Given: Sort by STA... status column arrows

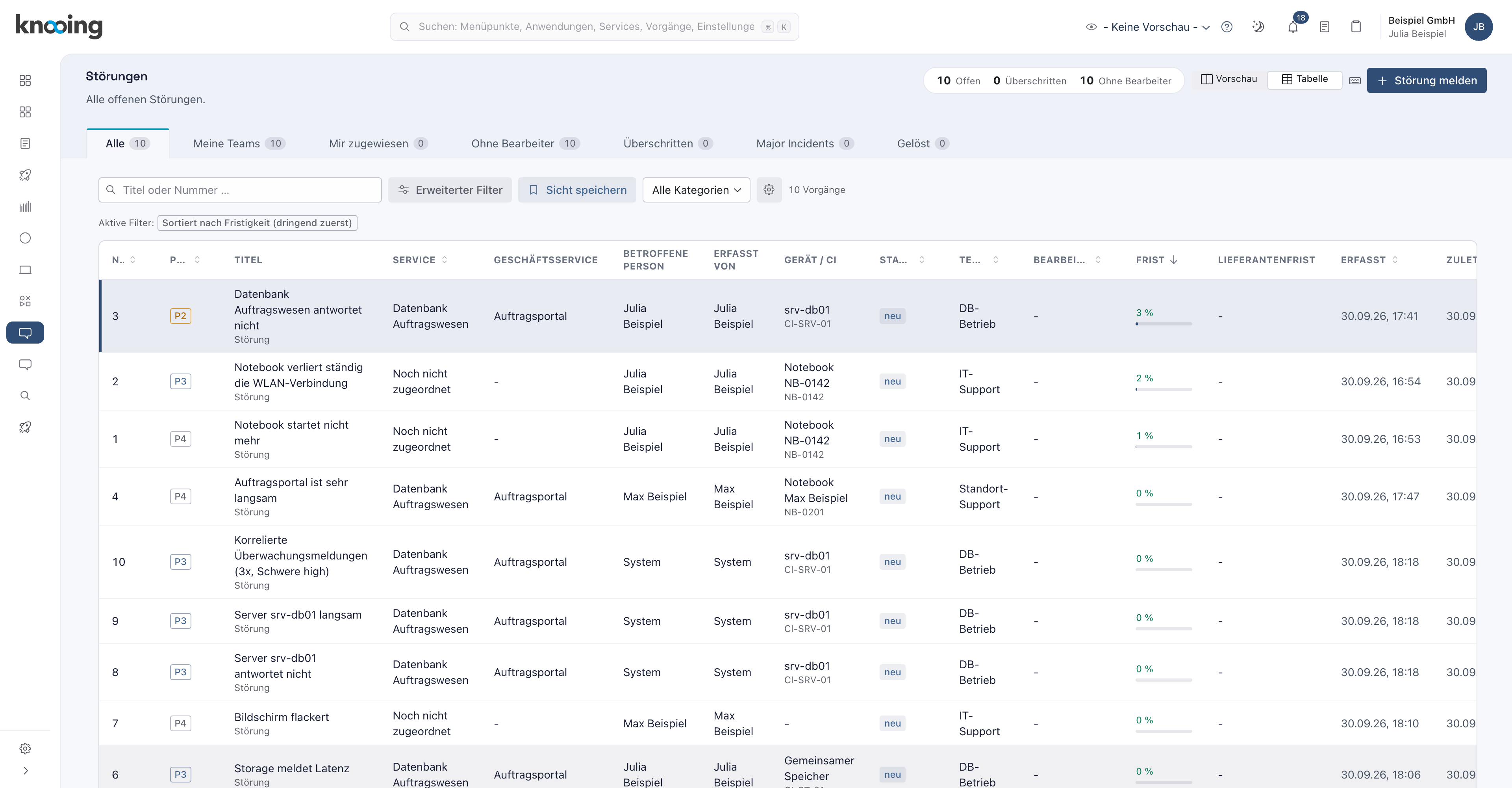Looking at the screenshot, I should tap(921, 260).
